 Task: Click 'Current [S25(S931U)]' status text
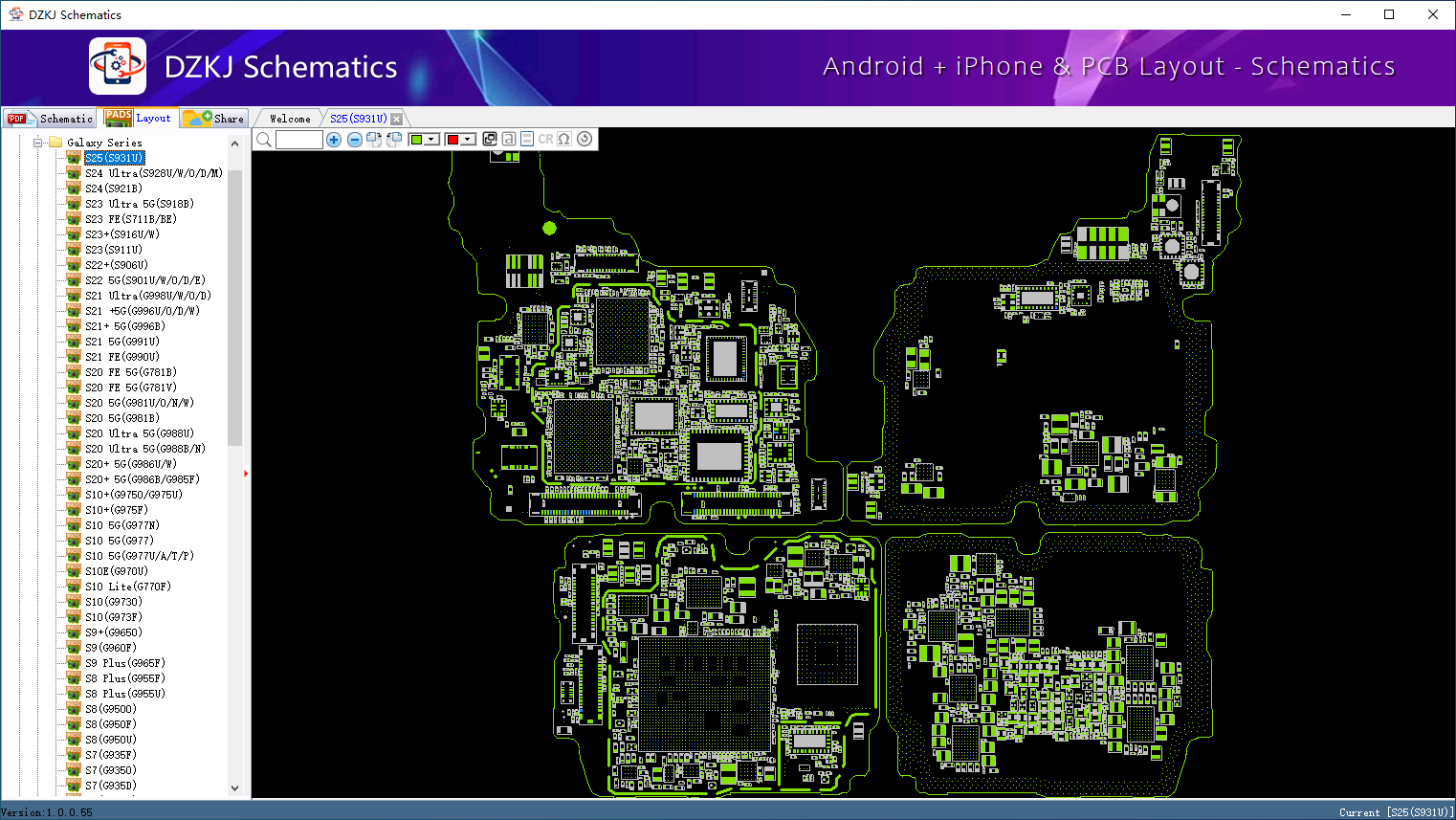tap(1397, 812)
